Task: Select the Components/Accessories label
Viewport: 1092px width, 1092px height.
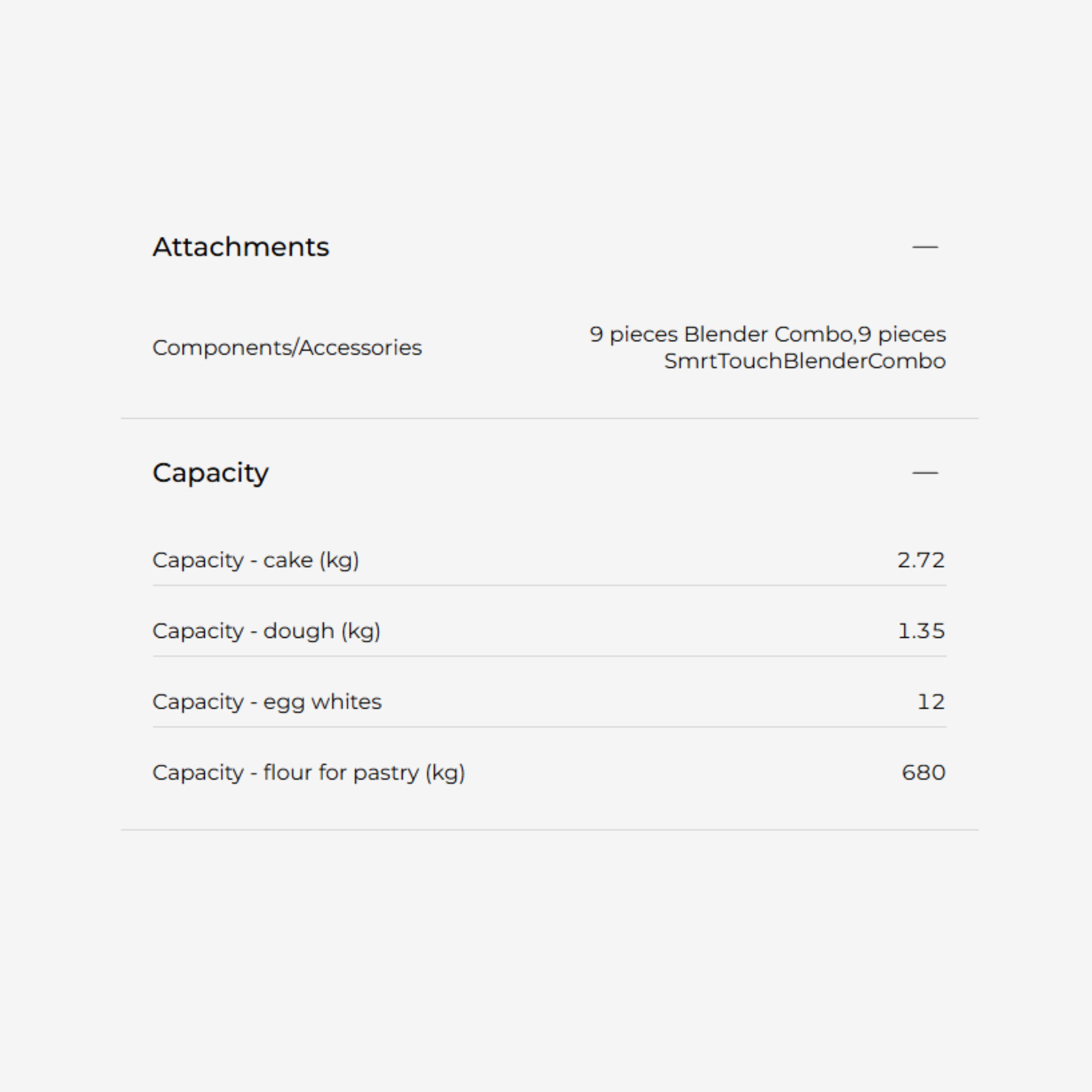Action: [287, 348]
